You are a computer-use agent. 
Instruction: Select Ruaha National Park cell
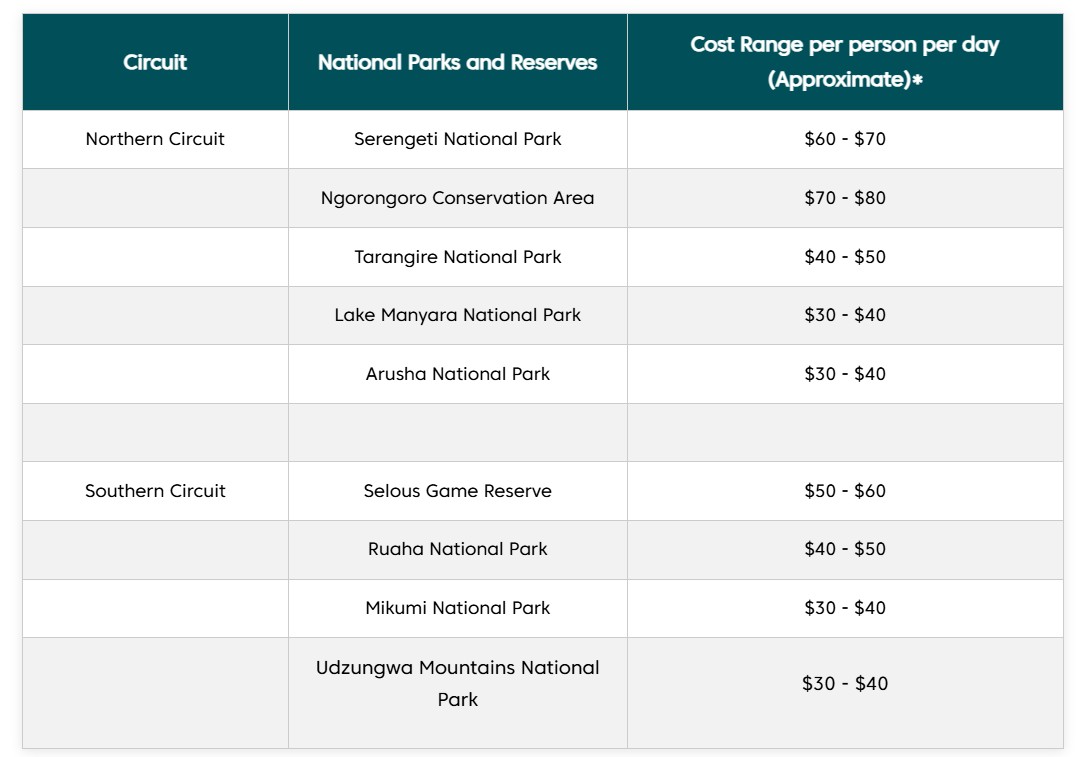[458, 549]
